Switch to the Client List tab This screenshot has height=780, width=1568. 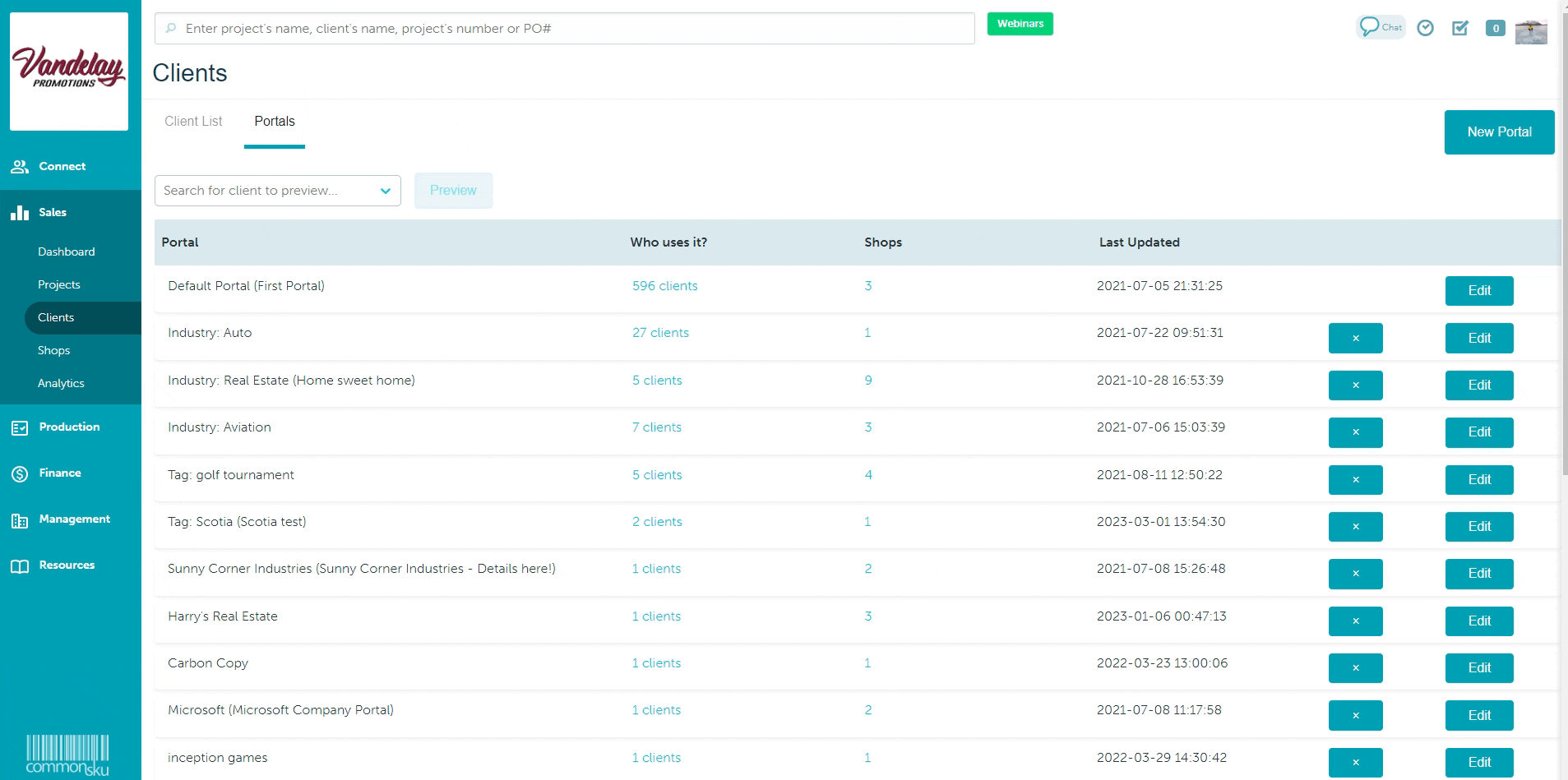[x=193, y=122]
